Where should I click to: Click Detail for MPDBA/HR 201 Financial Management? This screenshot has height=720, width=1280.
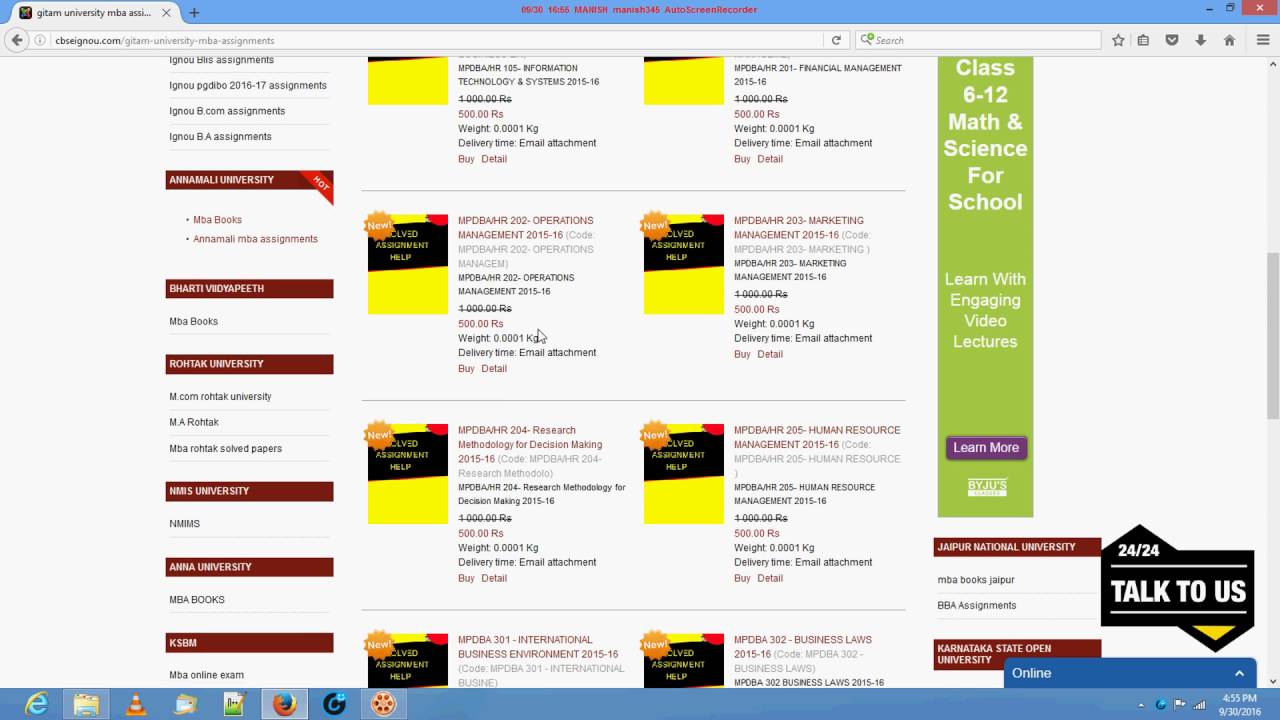[x=770, y=159]
